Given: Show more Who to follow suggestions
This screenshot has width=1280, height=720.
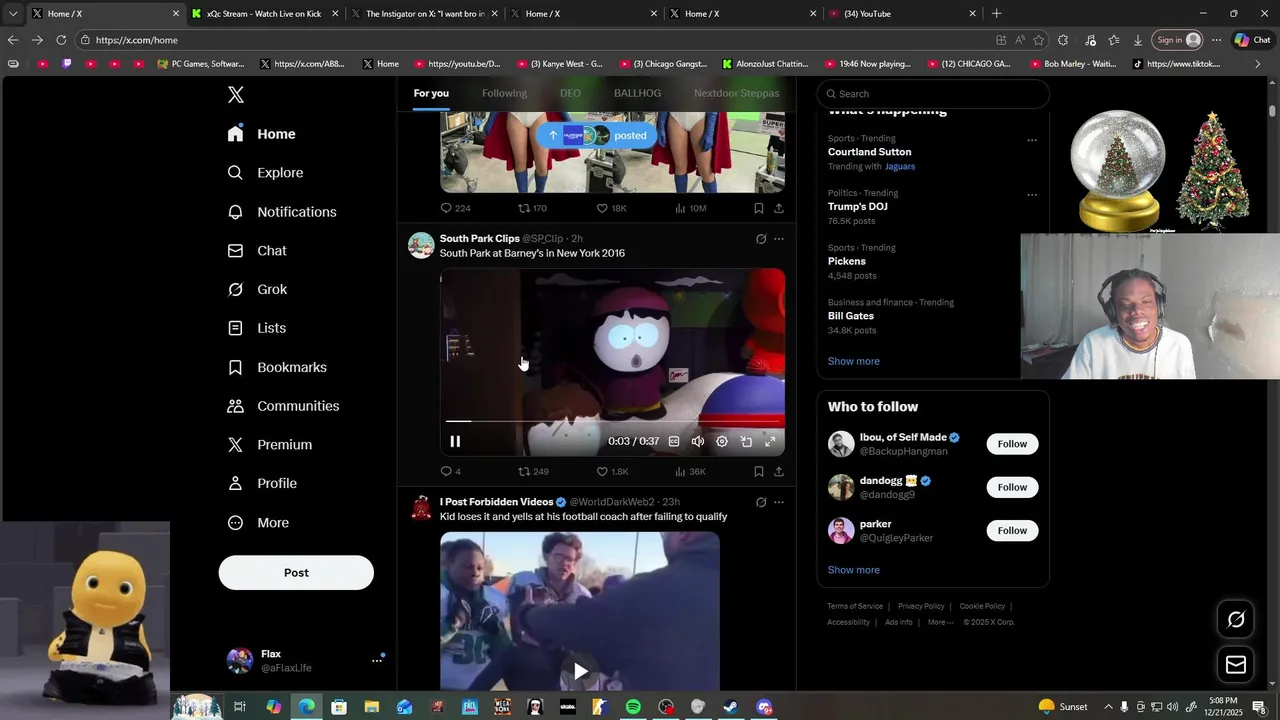Looking at the screenshot, I should 854,570.
